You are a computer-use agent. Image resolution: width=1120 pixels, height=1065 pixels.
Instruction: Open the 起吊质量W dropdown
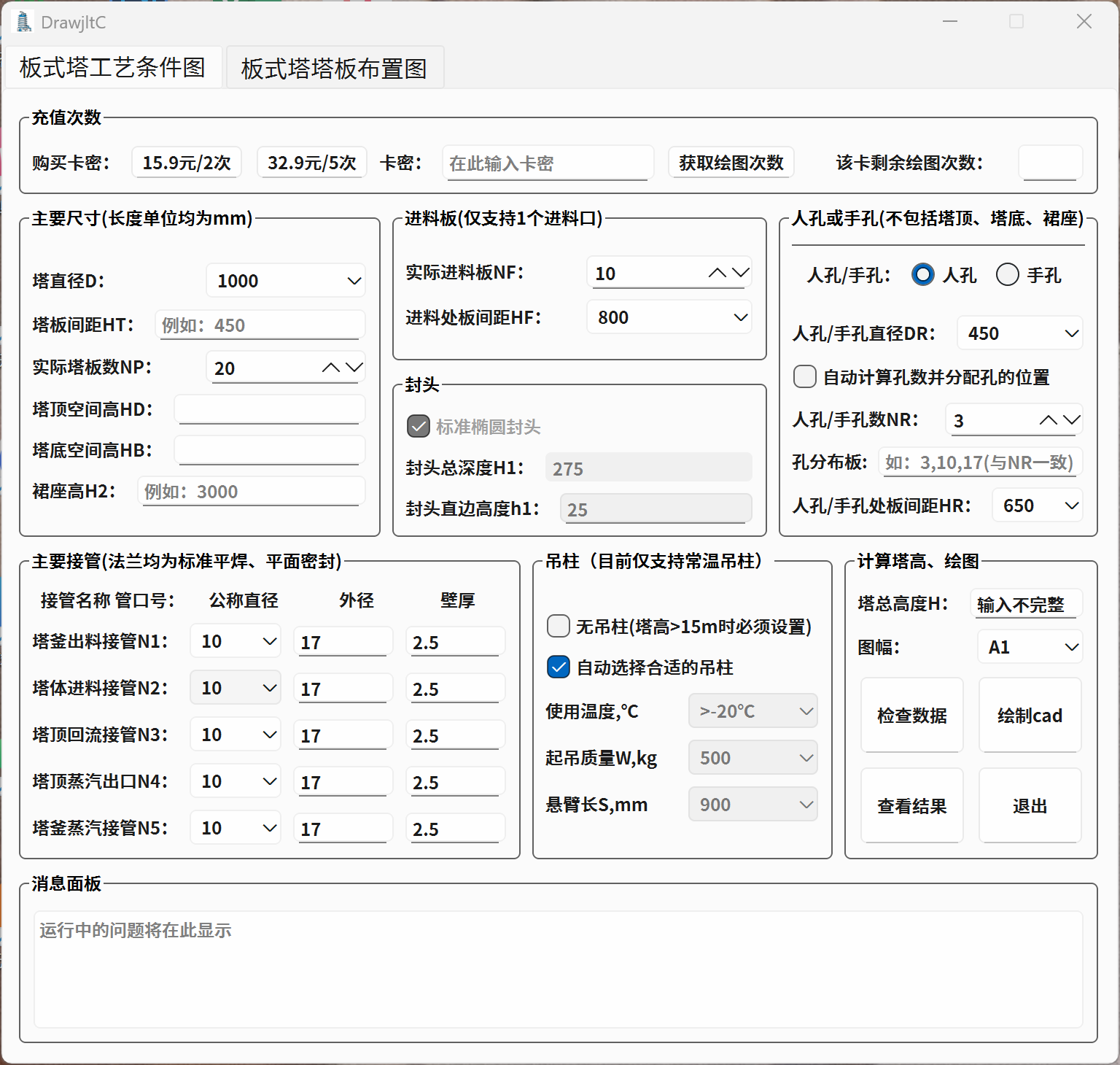[753, 758]
